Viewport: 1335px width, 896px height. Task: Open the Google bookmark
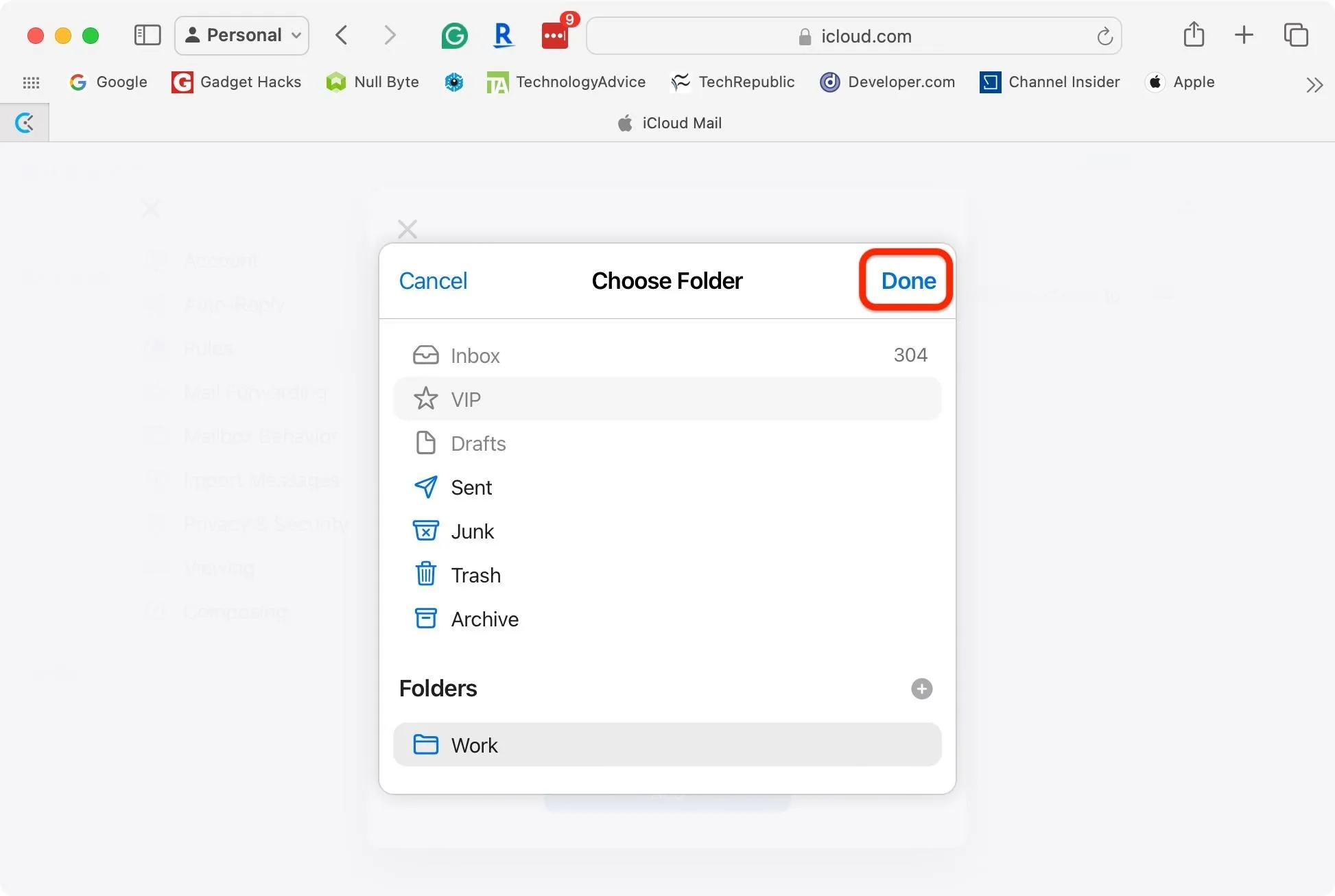click(x=108, y=82)
